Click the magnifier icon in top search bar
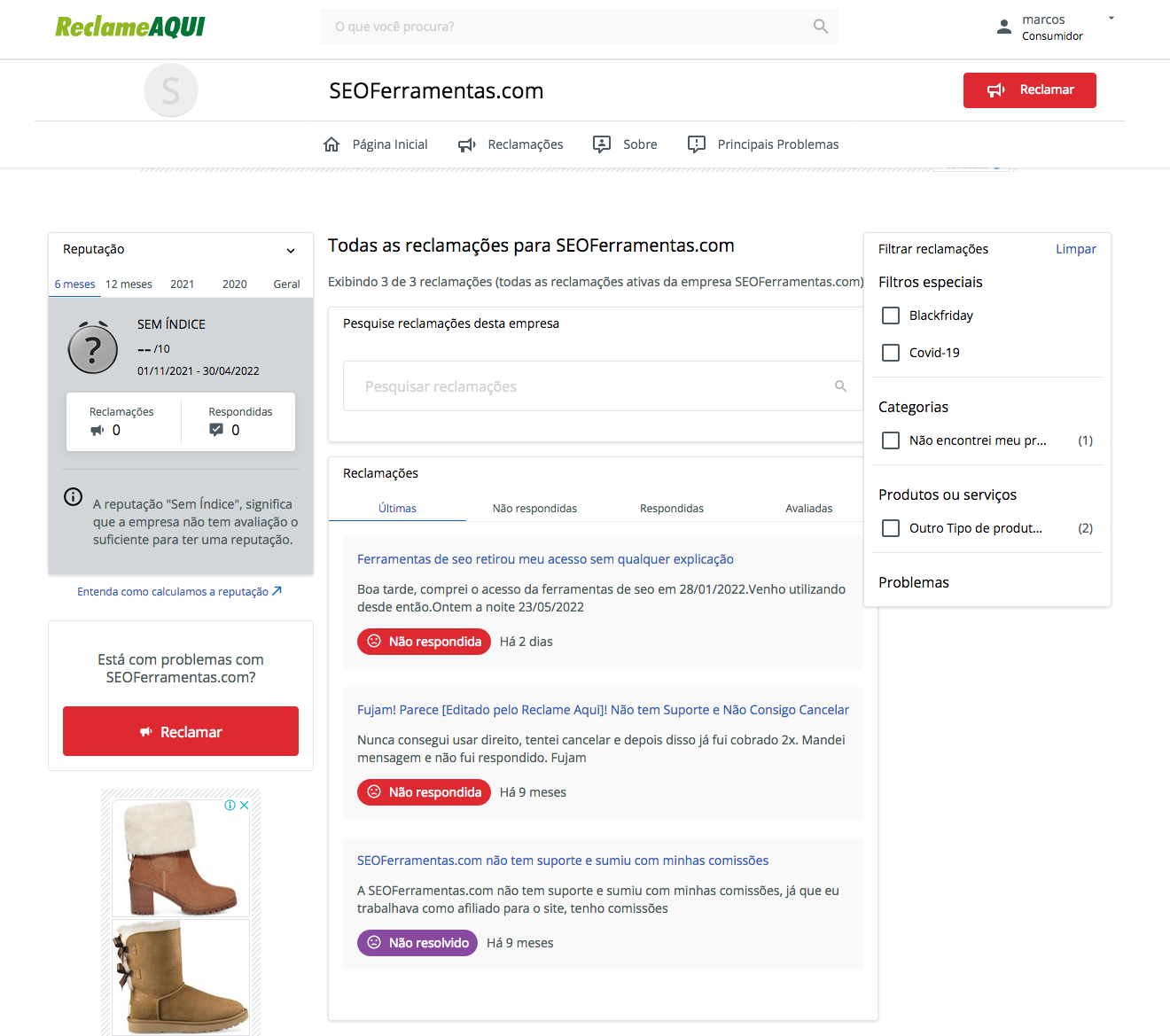The image size is (1170, 1036). tap(821, 27)
